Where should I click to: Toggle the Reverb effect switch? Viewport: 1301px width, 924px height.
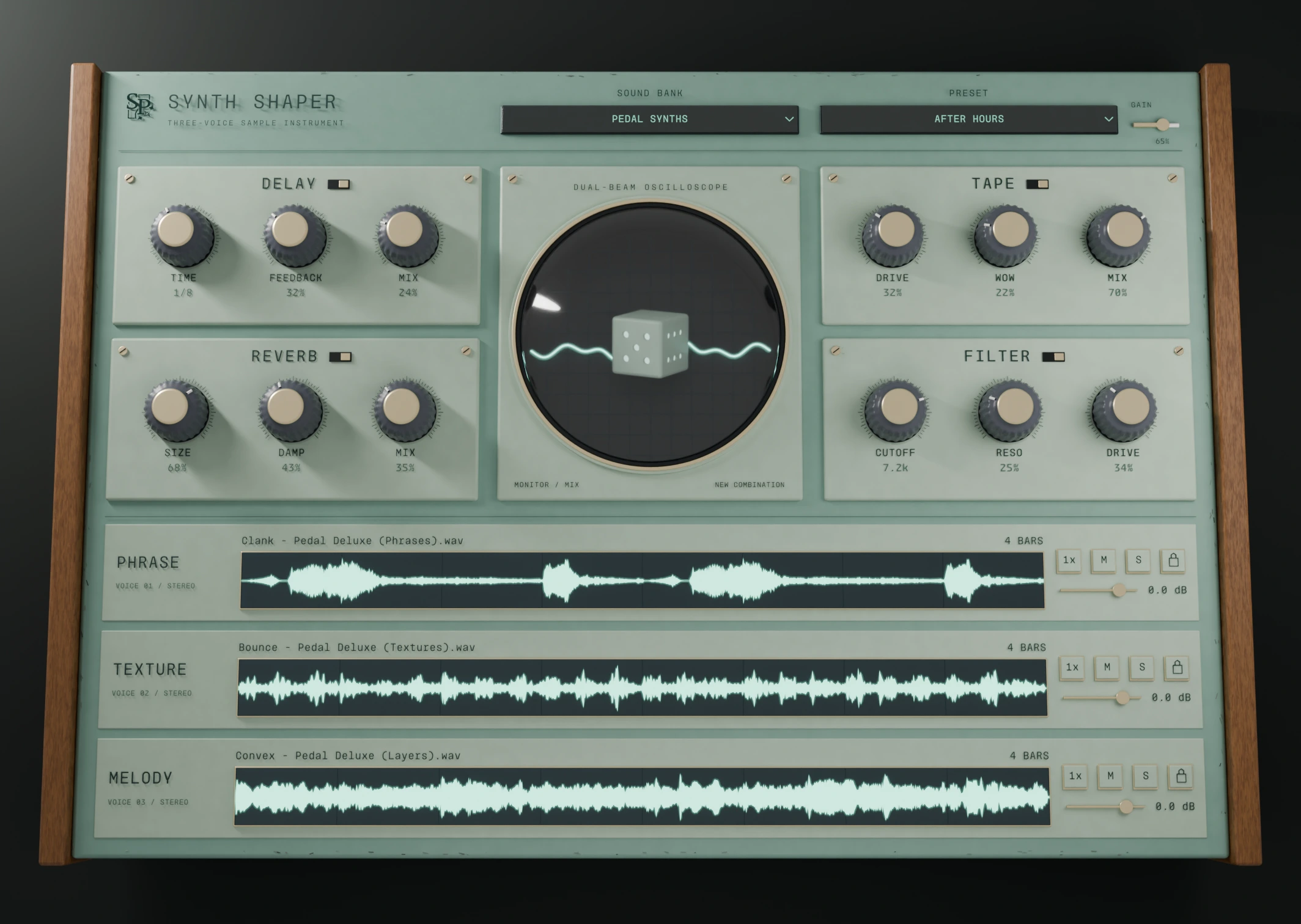(x=341, y=357)
